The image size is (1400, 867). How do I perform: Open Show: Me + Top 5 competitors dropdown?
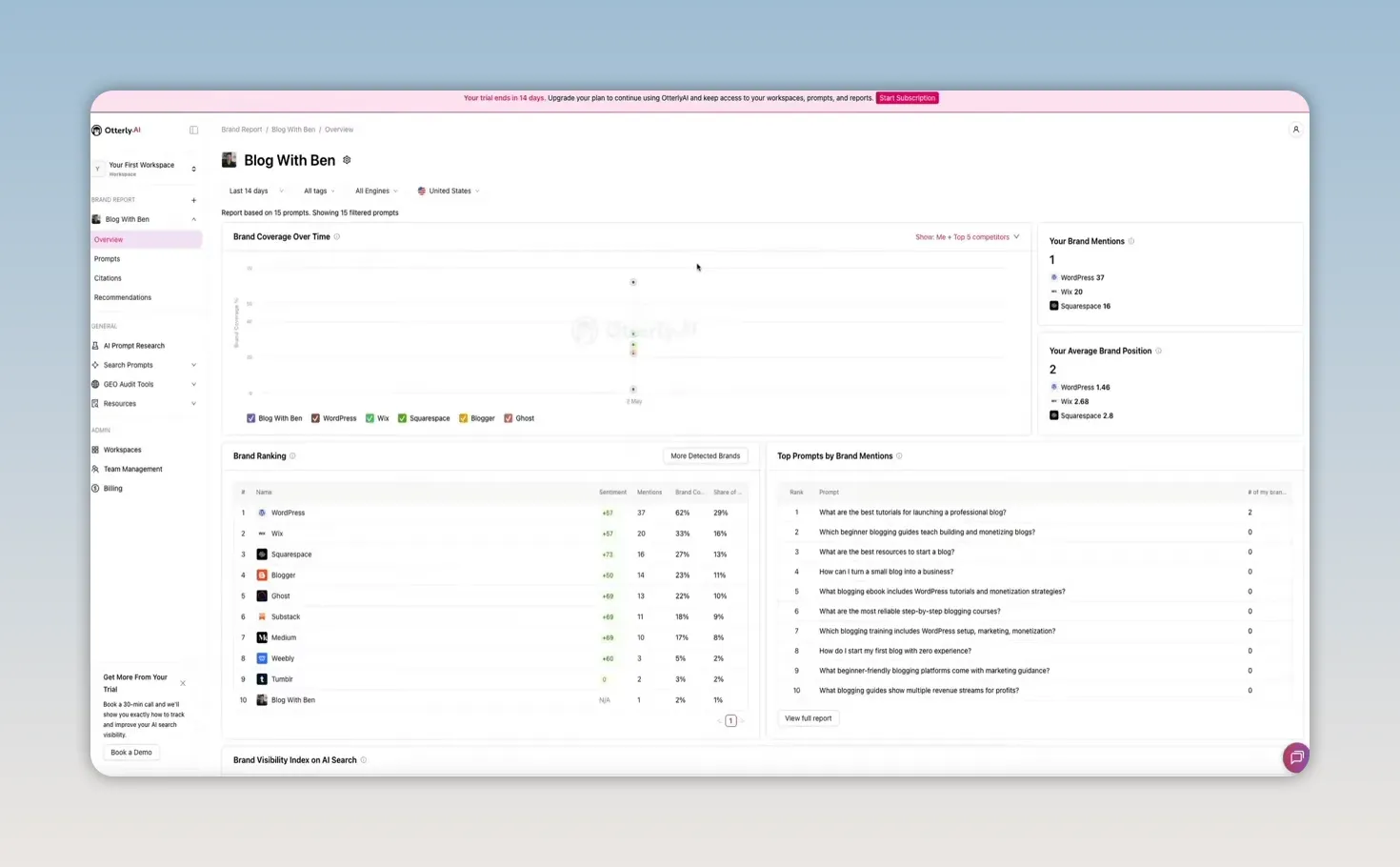coord(967,237)
